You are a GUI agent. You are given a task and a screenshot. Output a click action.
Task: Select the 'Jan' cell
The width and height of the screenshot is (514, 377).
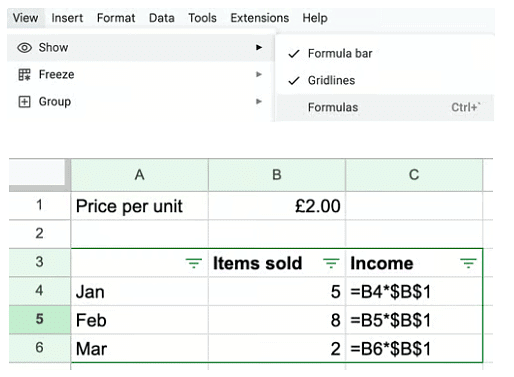140,291
